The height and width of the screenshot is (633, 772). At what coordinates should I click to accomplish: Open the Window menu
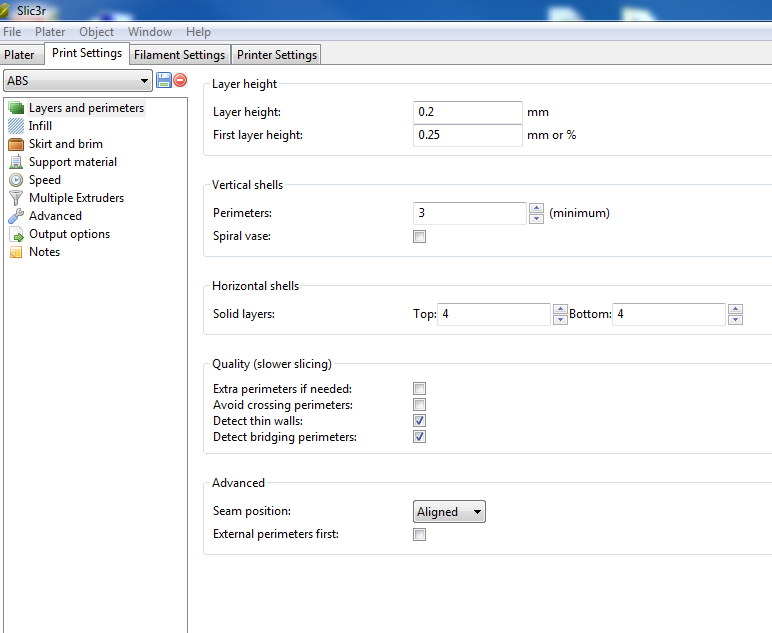point(150,32)
